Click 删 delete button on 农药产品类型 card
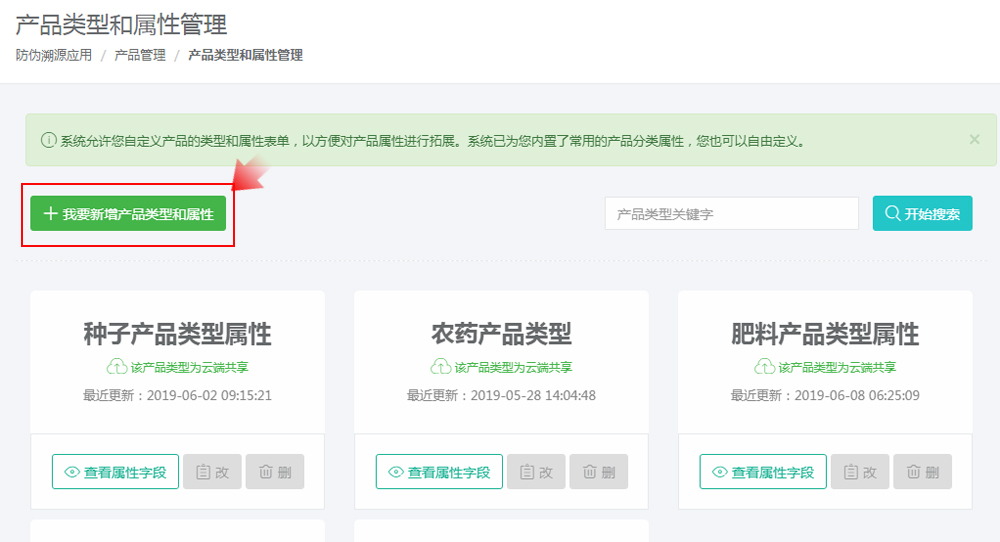This screenshot has width=1000, height=542. point(599,472)
